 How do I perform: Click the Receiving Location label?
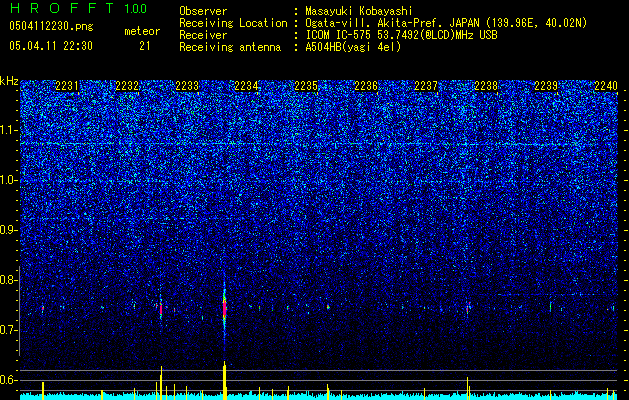click(233, 23)
